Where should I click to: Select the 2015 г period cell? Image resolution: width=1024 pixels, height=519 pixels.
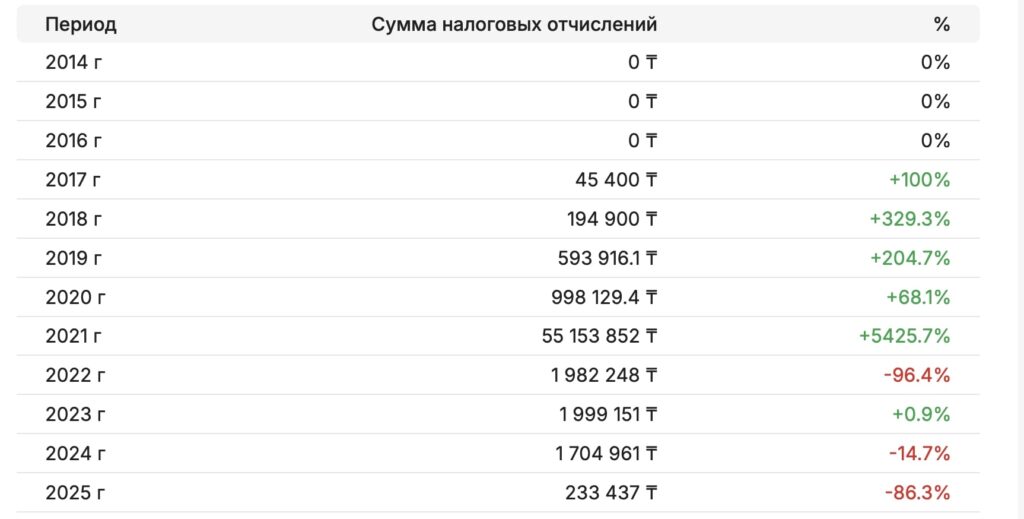coord(74,102)
